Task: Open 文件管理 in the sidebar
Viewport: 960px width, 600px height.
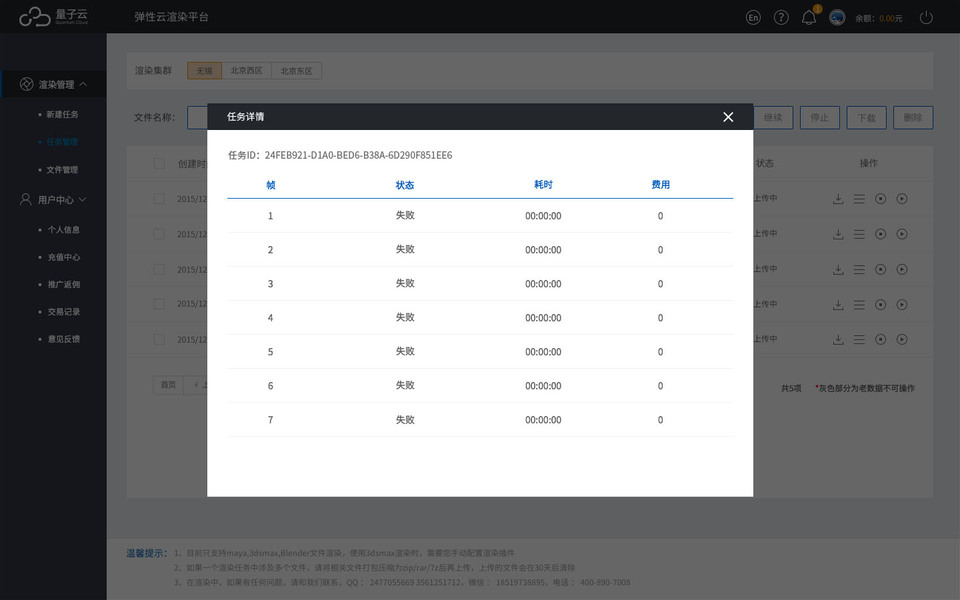Action: pos(62,170)
